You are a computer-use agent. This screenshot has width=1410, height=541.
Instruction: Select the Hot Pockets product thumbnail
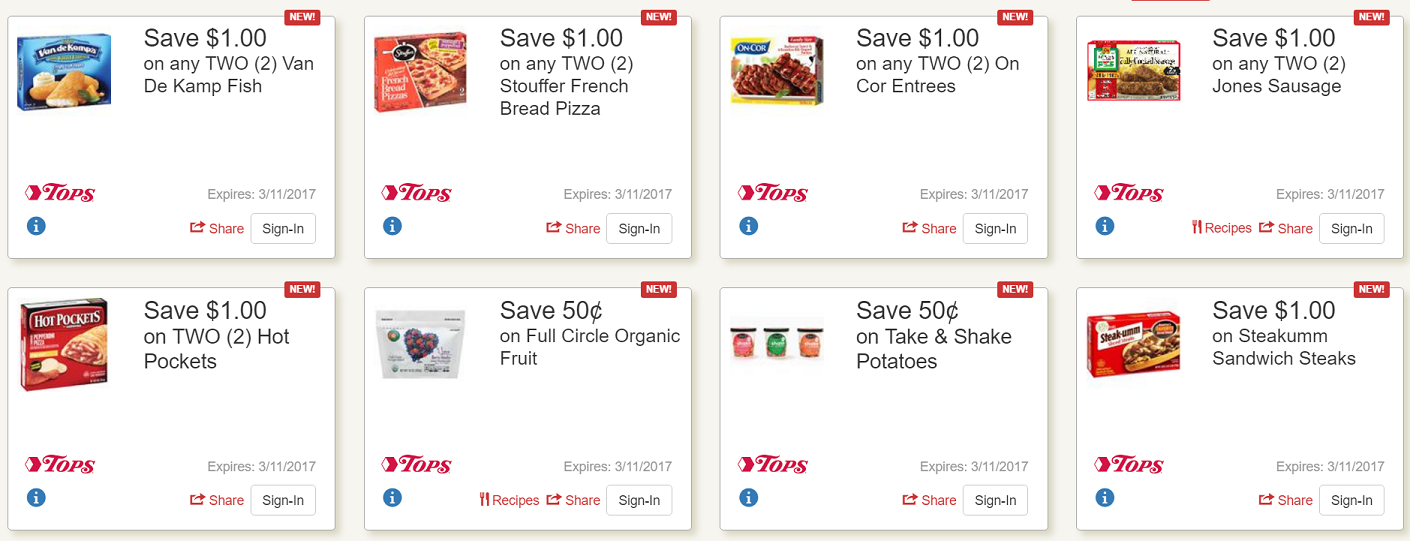point(64,344)
